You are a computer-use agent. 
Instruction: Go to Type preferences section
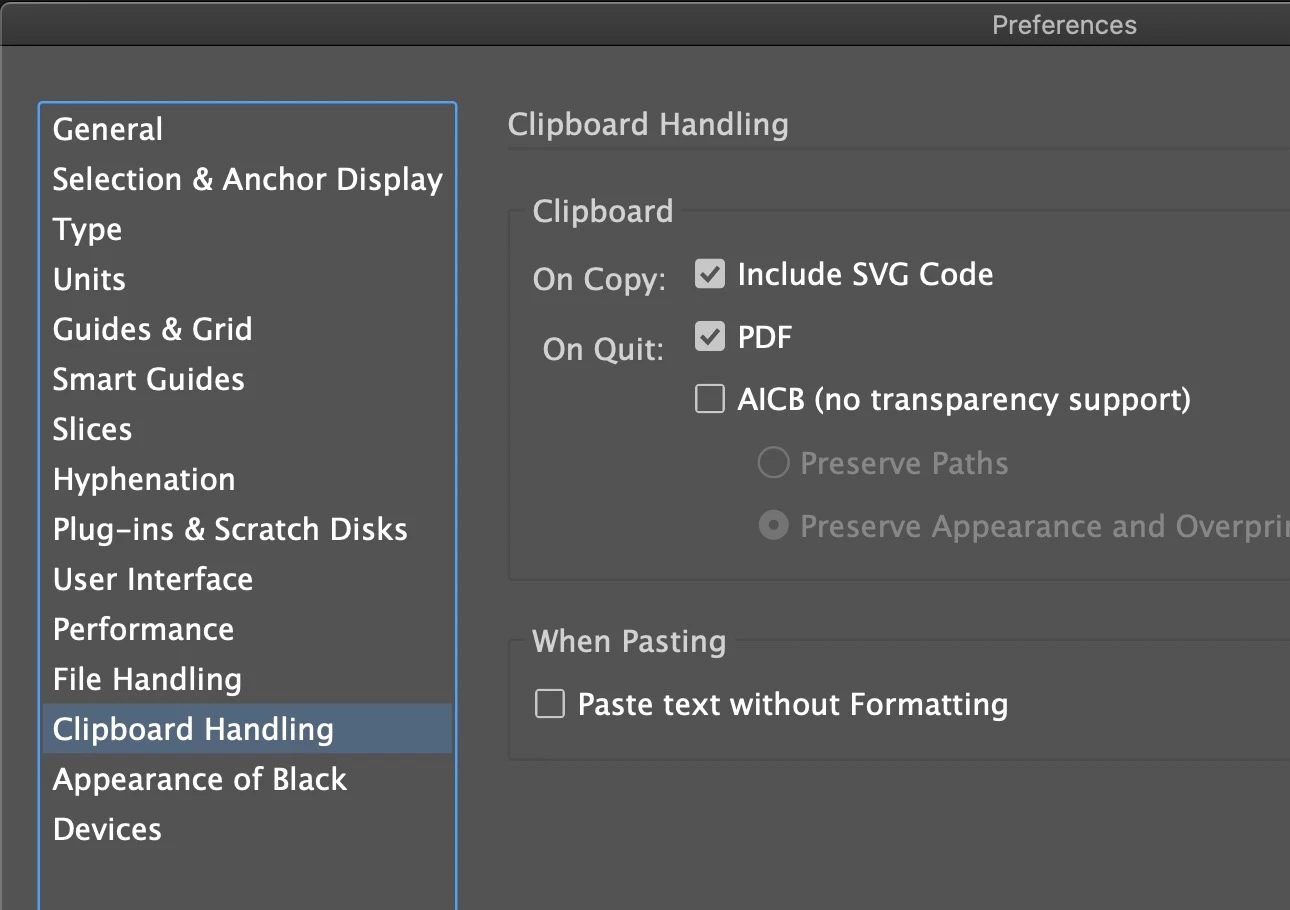(x=88, y=230)
